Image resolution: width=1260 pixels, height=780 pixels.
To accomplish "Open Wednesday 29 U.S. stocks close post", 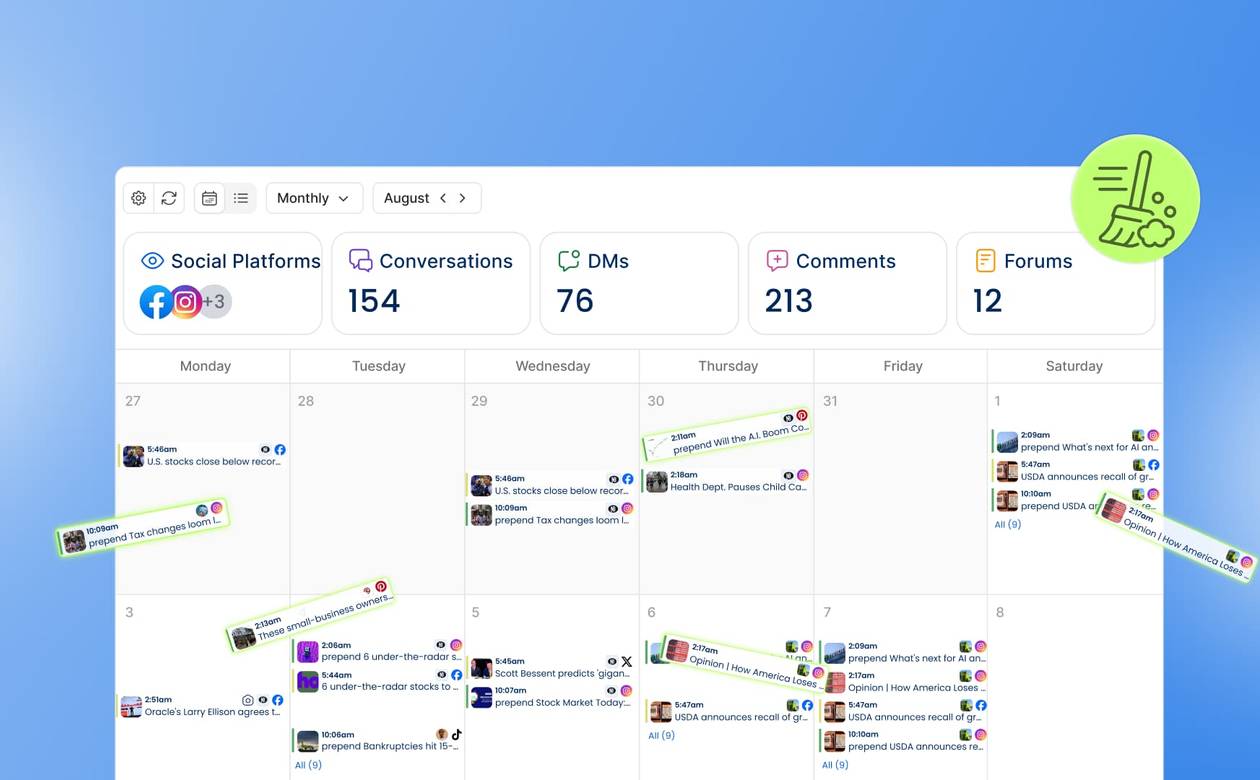I will click(x=551, y=485).
